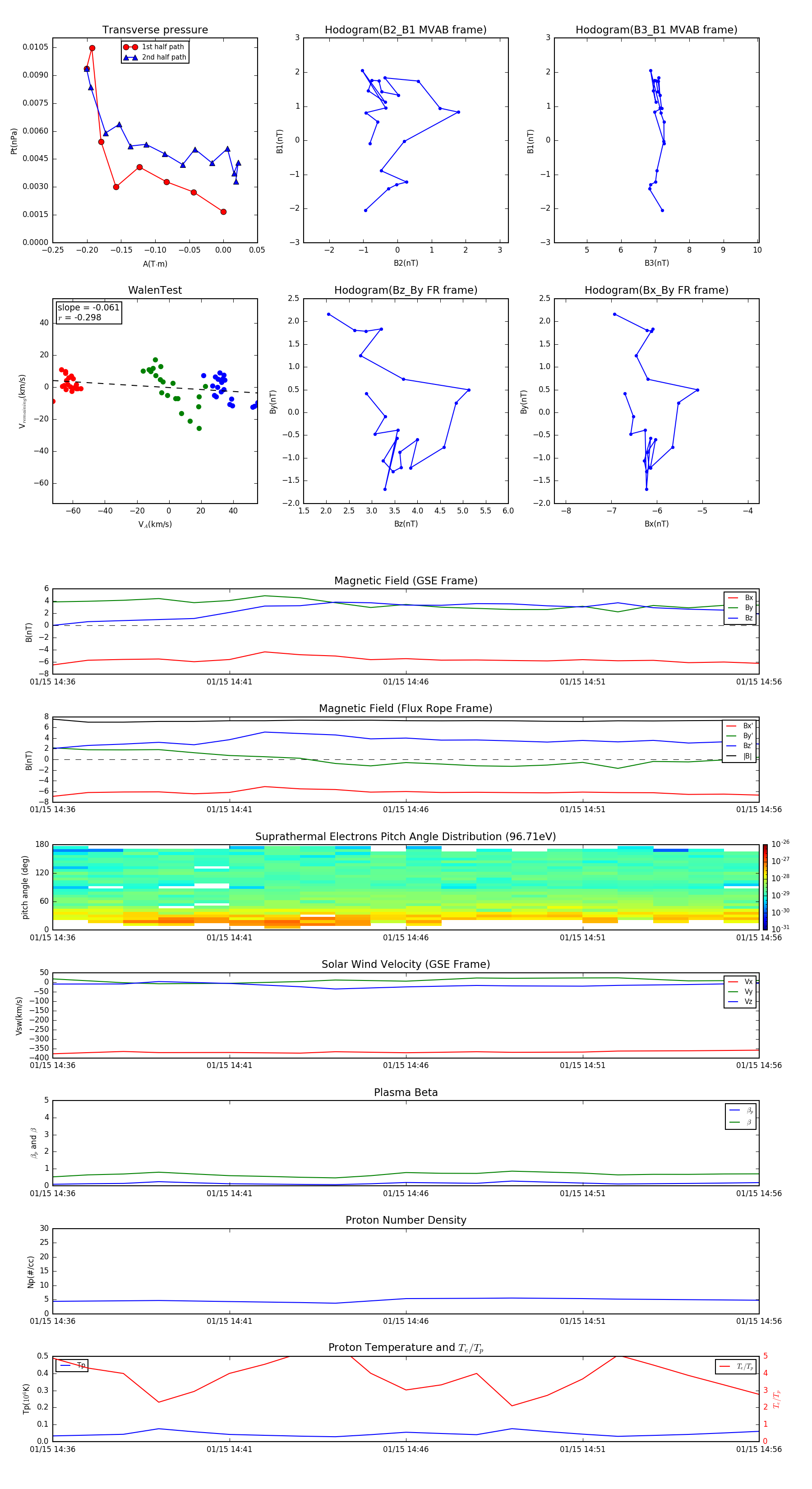
Task: Click the βp entry in Plasma Beta legend
Action: click(x=741, y=1110)
